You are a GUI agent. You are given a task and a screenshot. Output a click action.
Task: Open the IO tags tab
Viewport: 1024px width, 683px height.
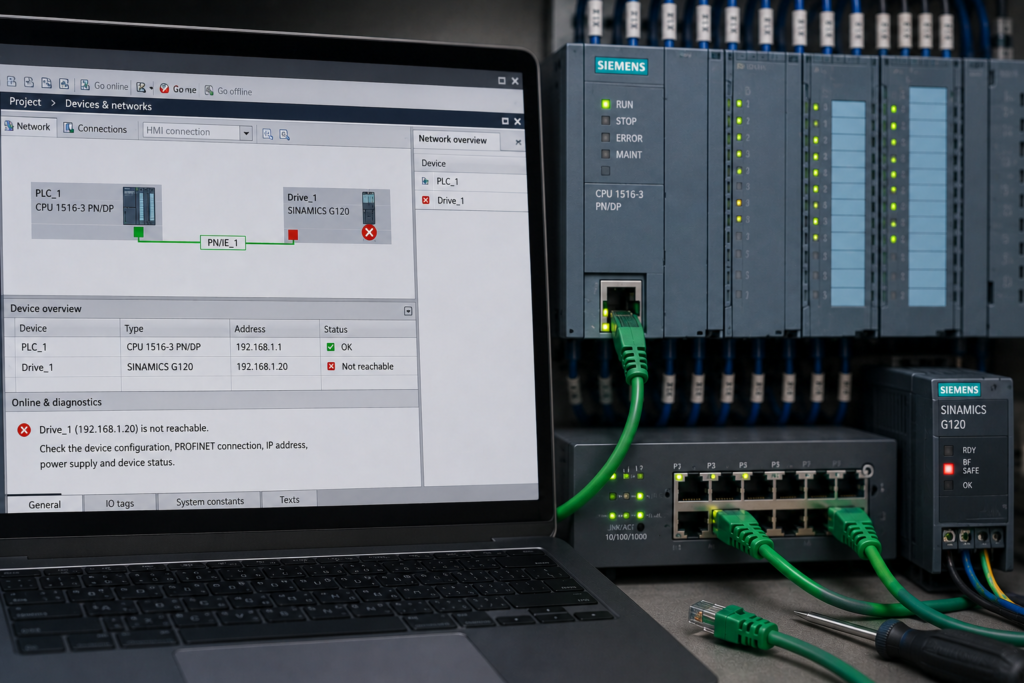pyautogui.click(x=120, y=503)
